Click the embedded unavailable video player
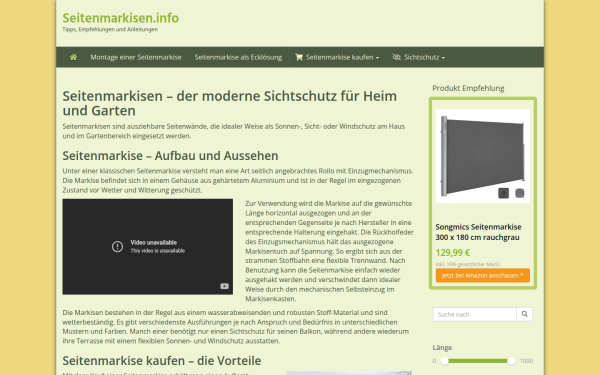The width and height of the screenshot is (600, 375). click(x=148, y=246)
